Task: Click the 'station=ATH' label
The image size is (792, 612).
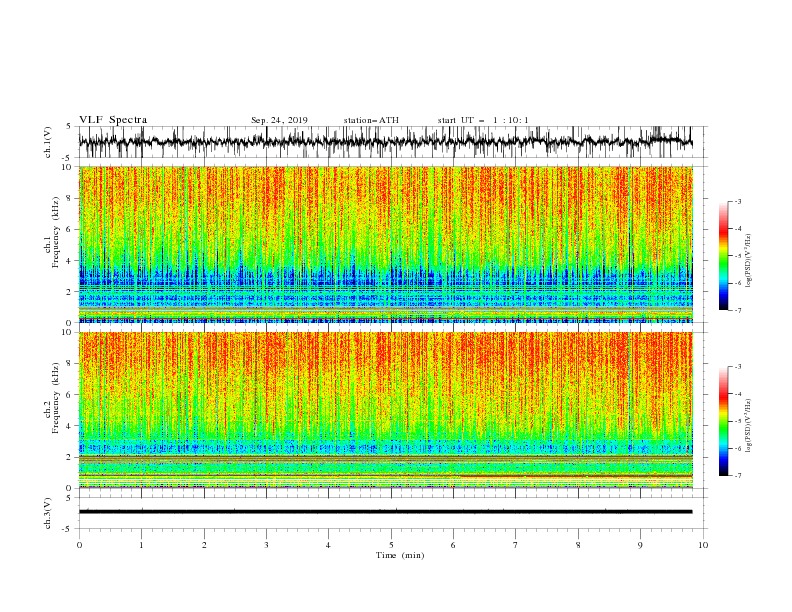Action: tap(371, 120)
